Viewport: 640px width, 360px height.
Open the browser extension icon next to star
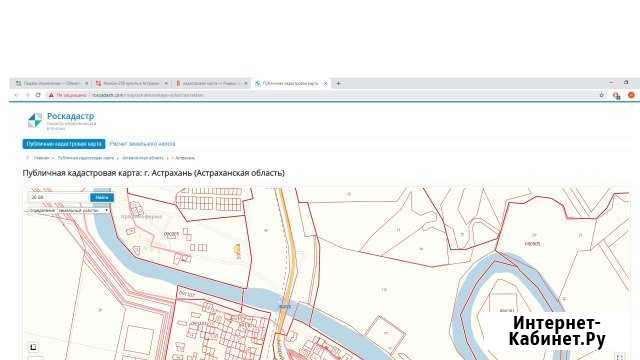click(x=616, y=96)
